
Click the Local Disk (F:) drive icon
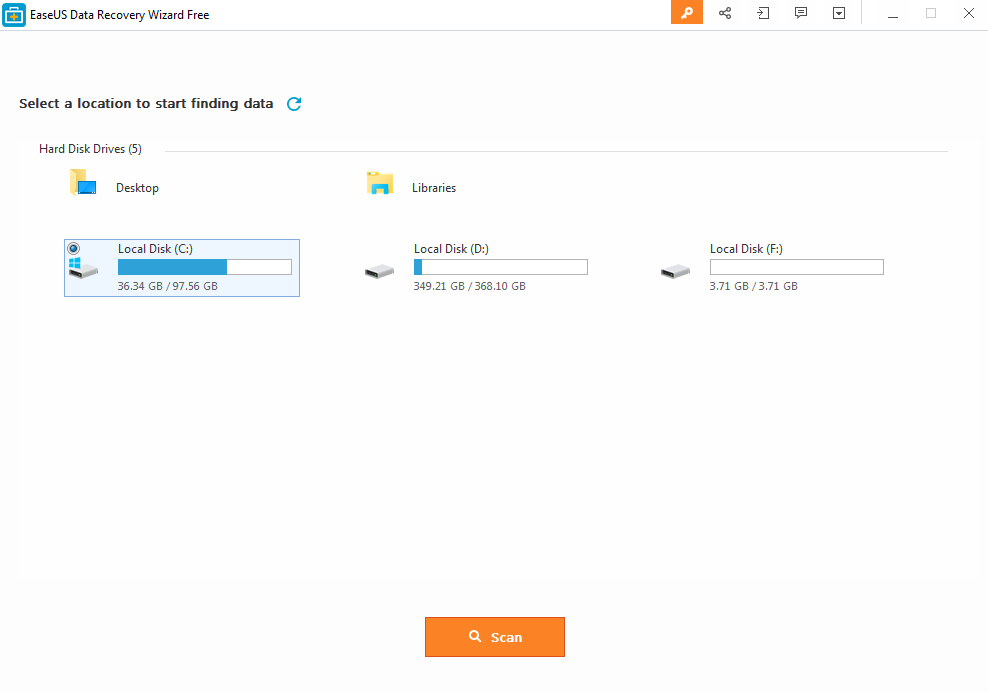coord(675,272)
